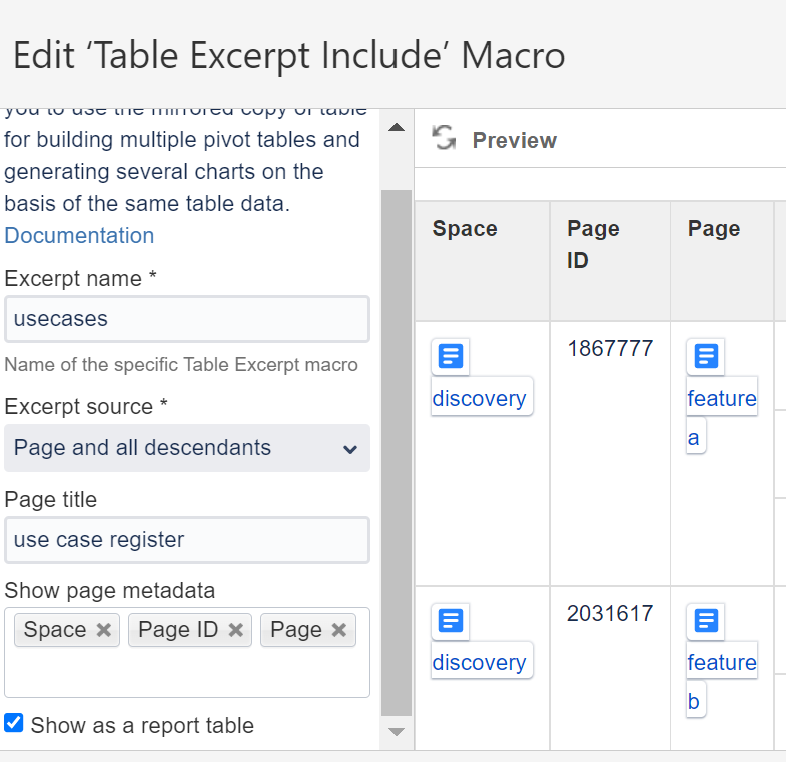Open the Excerpt source dropdown
This screenshot has width=786, height=762.
point(187,448)
